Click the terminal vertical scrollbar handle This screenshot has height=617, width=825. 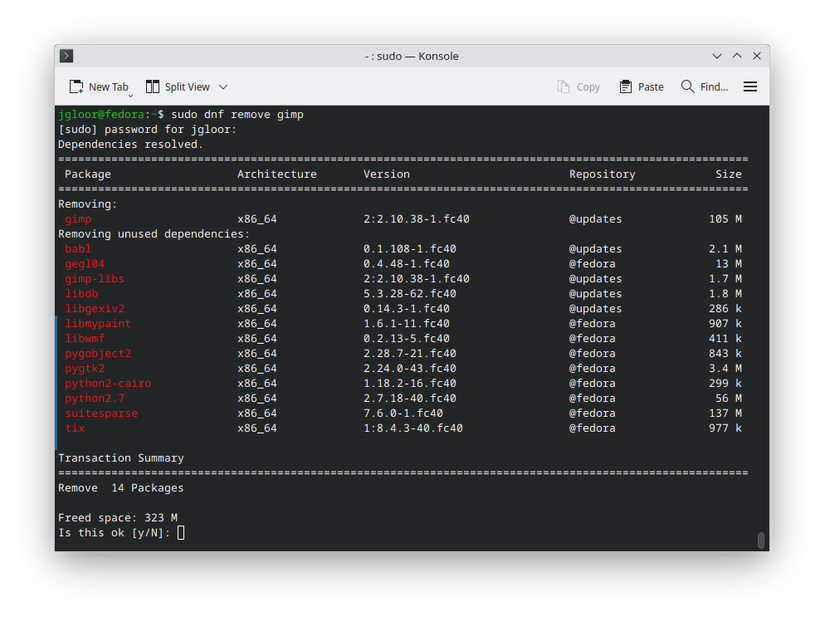761,540
